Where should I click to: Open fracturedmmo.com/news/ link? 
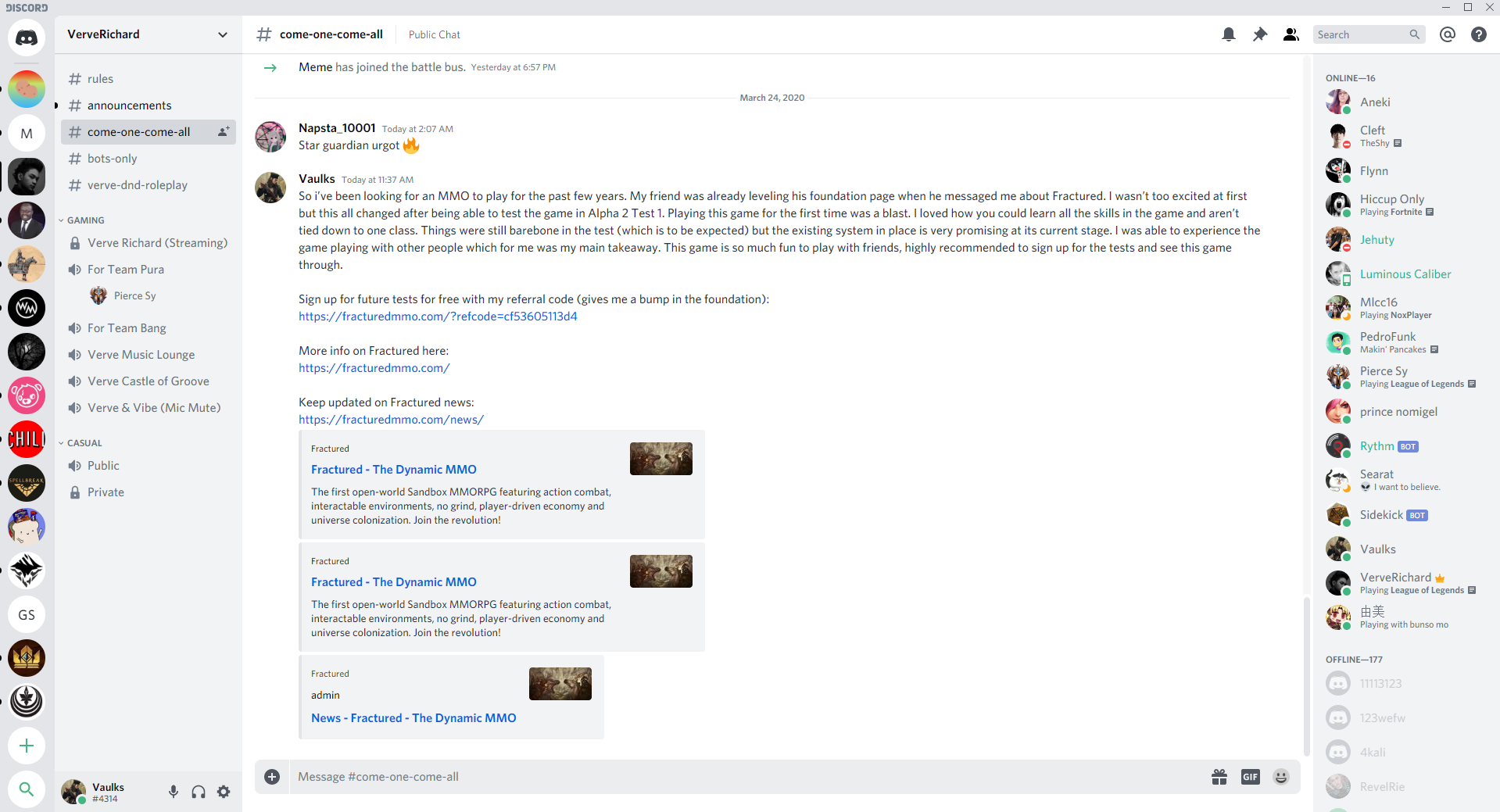(x=391, y=420)
